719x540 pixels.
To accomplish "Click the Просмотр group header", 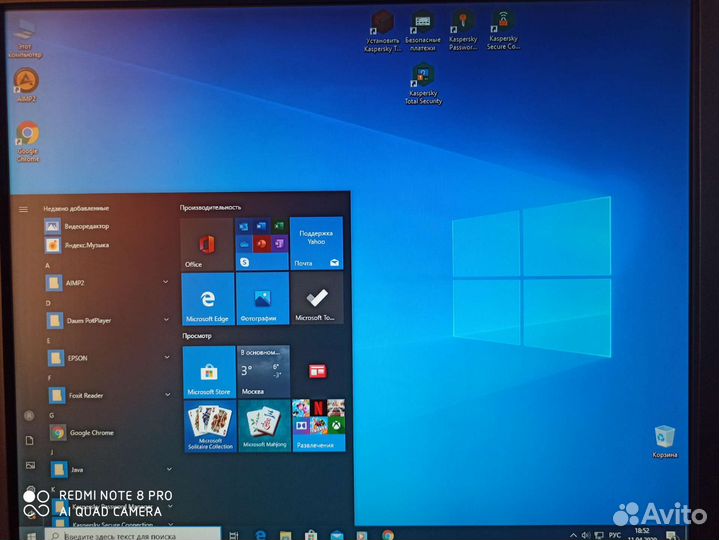I will click(197, 336).
